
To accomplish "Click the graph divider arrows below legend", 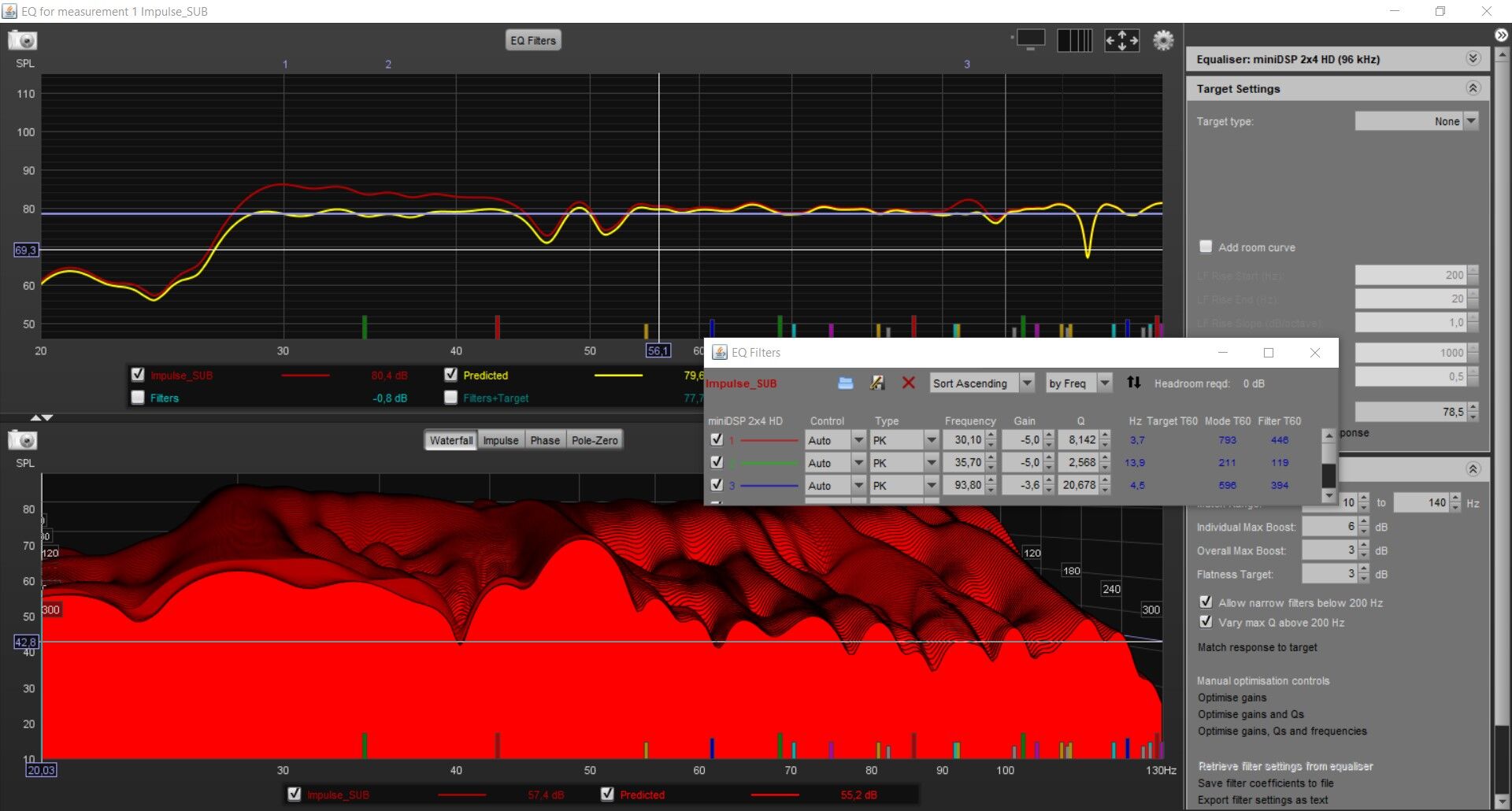I will pyautogui.click(x=42, y=417).
